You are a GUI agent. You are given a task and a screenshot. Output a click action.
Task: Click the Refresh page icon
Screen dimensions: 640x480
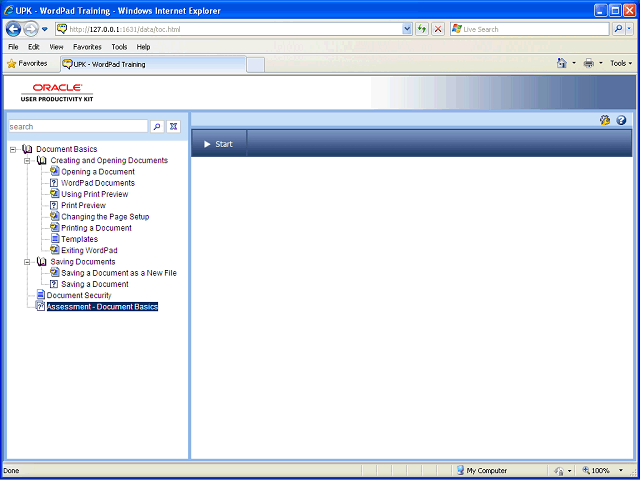click(x=422, y=29)
